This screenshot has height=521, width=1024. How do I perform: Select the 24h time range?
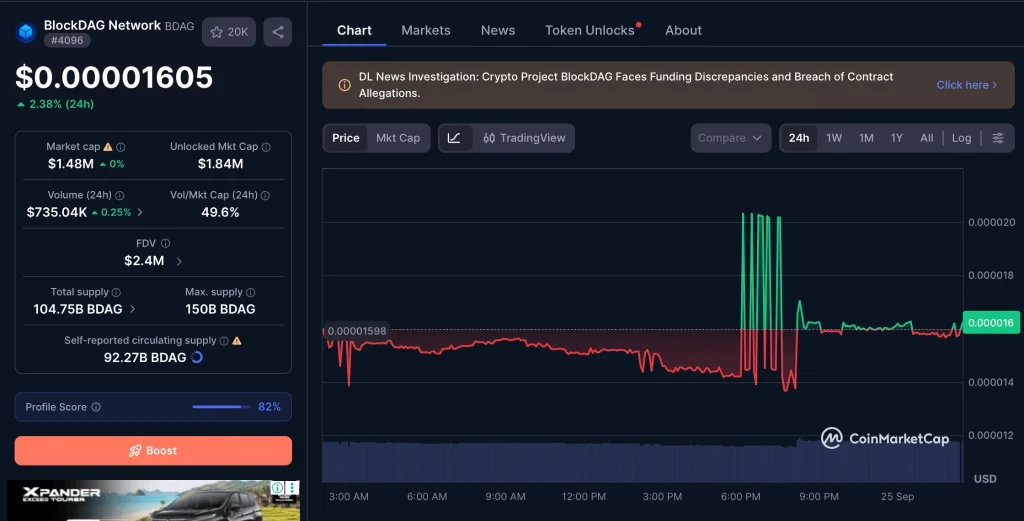[799, 138]
